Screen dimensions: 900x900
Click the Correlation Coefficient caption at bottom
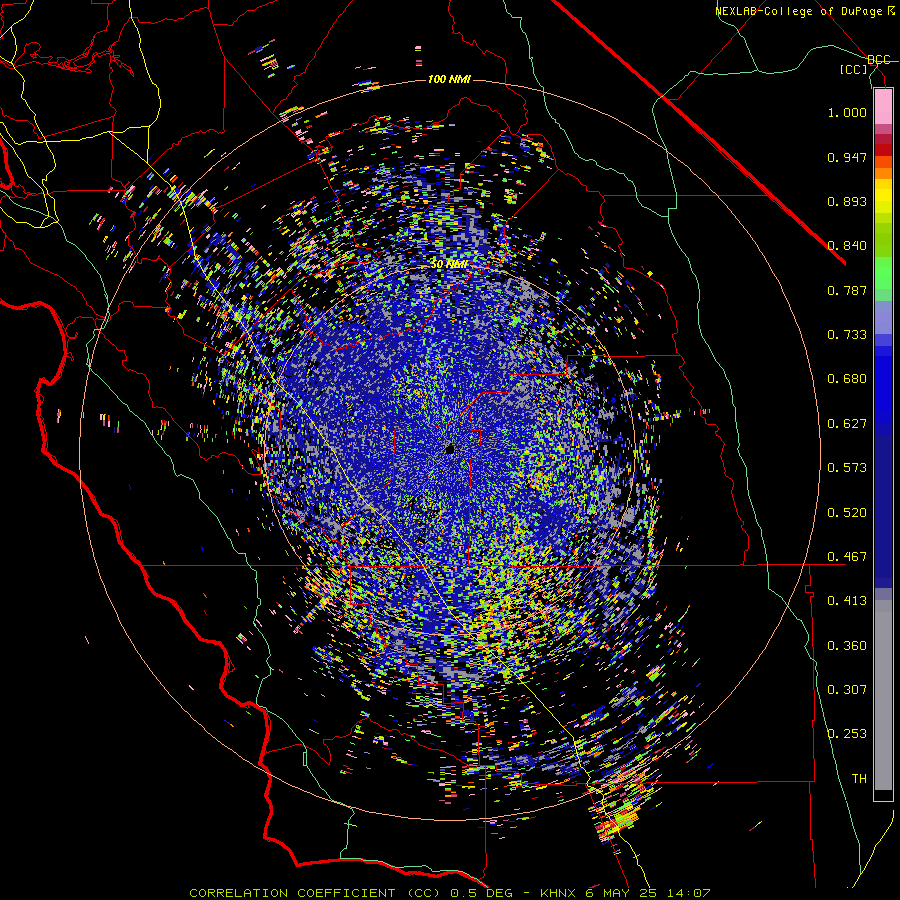click(x=449, y=893)
